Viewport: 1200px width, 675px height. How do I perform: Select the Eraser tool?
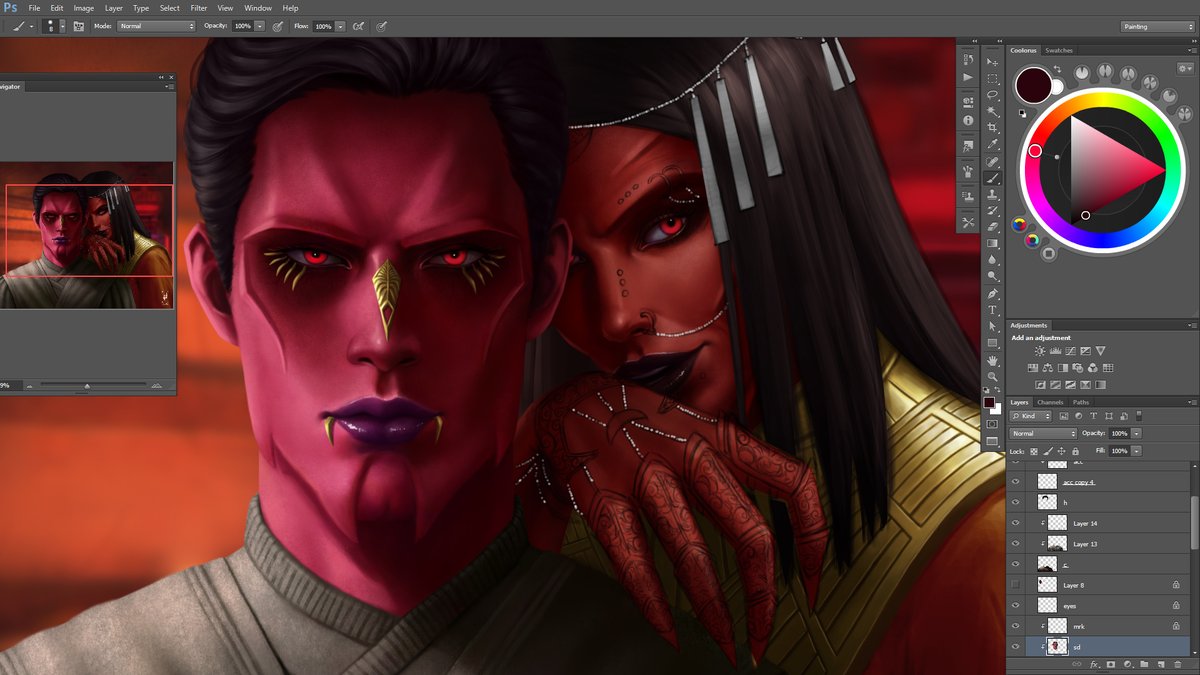(992, 227)
